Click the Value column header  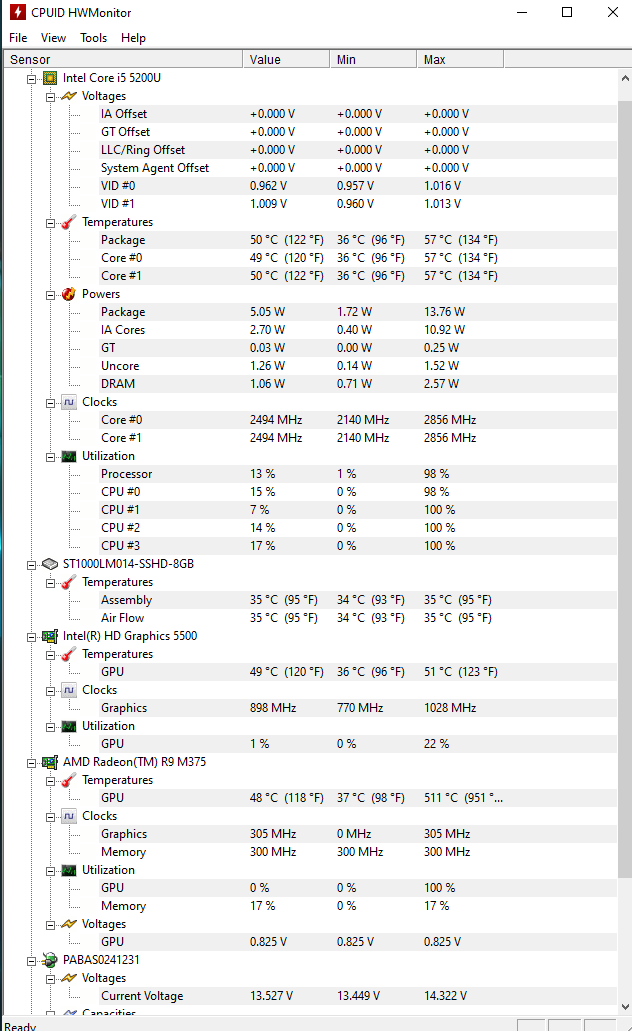click(x=286, y=59)
